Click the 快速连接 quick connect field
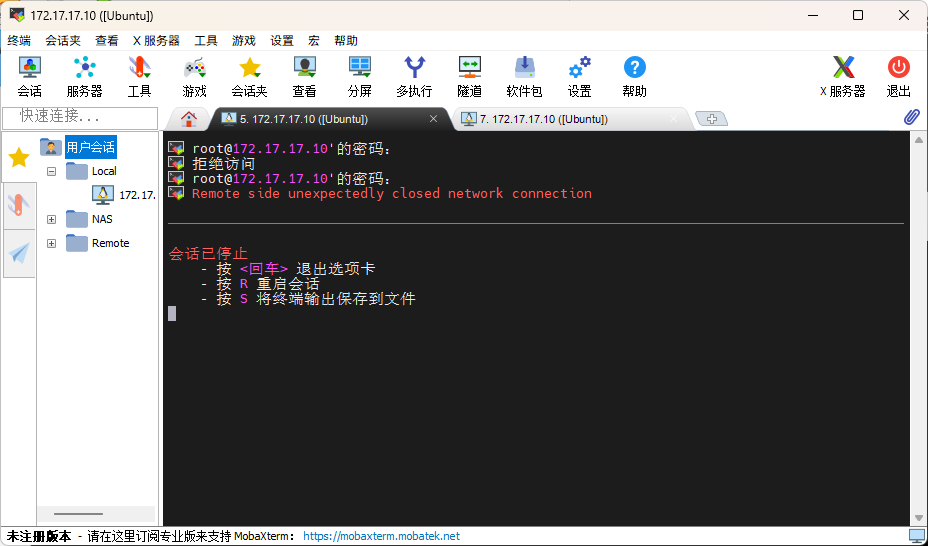The width and height of the screenshot is (928, 546). coord(82,117)
